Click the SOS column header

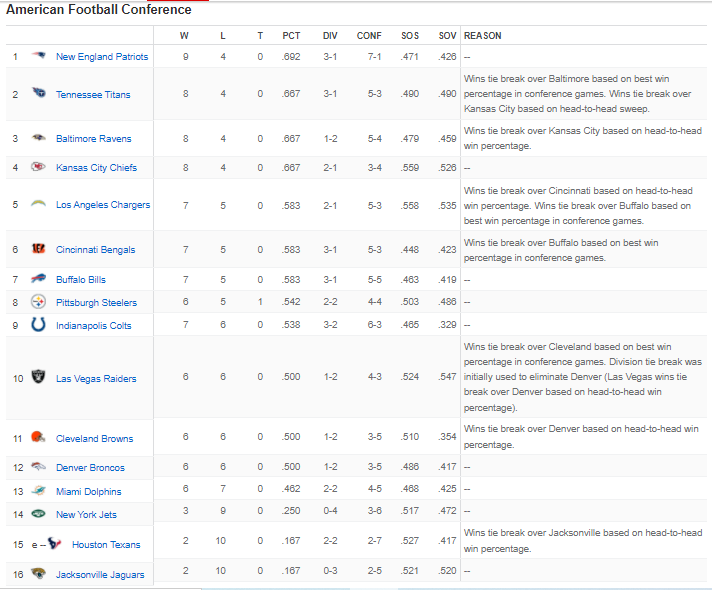tap(410, 36)
